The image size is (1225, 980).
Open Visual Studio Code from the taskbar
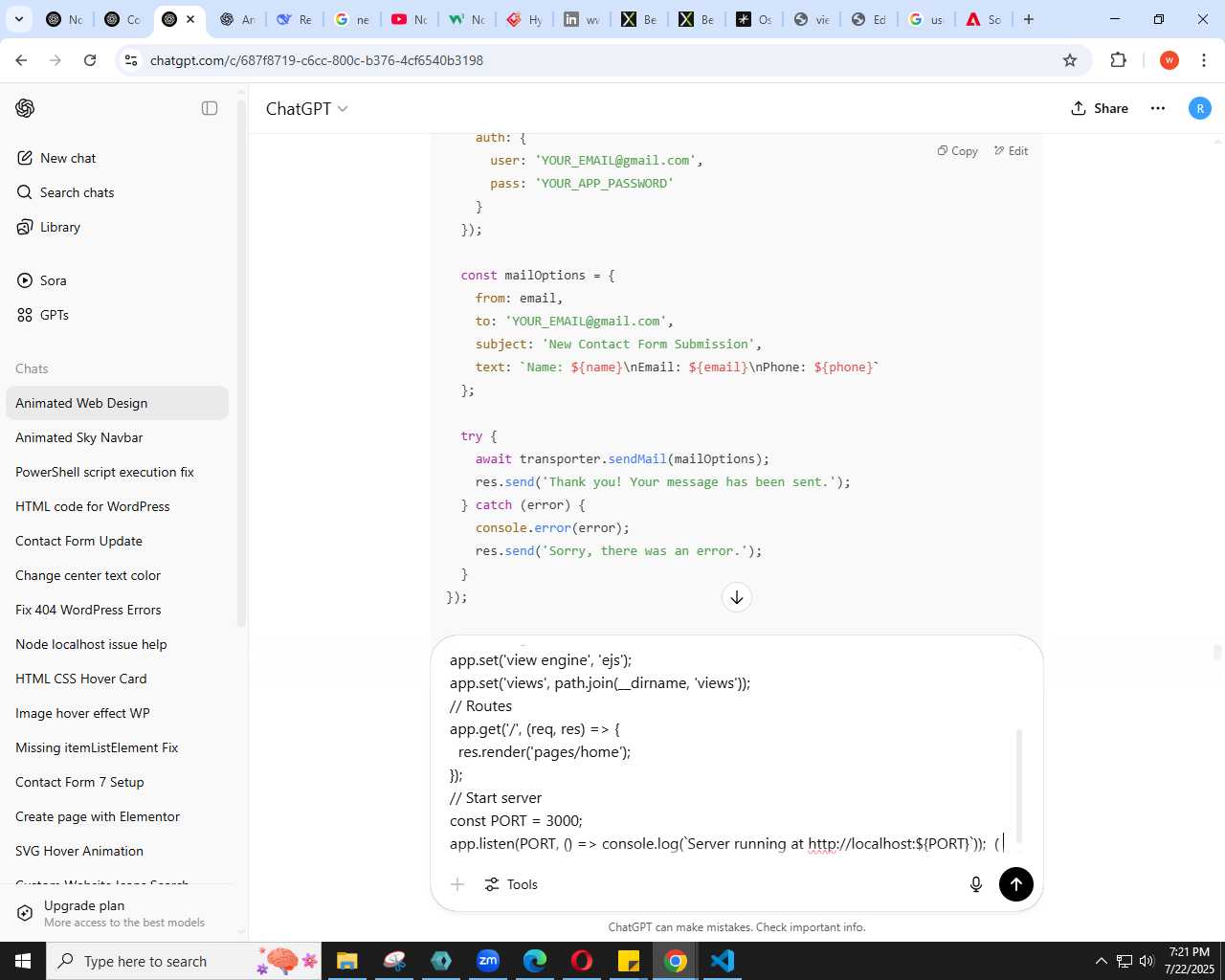(723, 961)
